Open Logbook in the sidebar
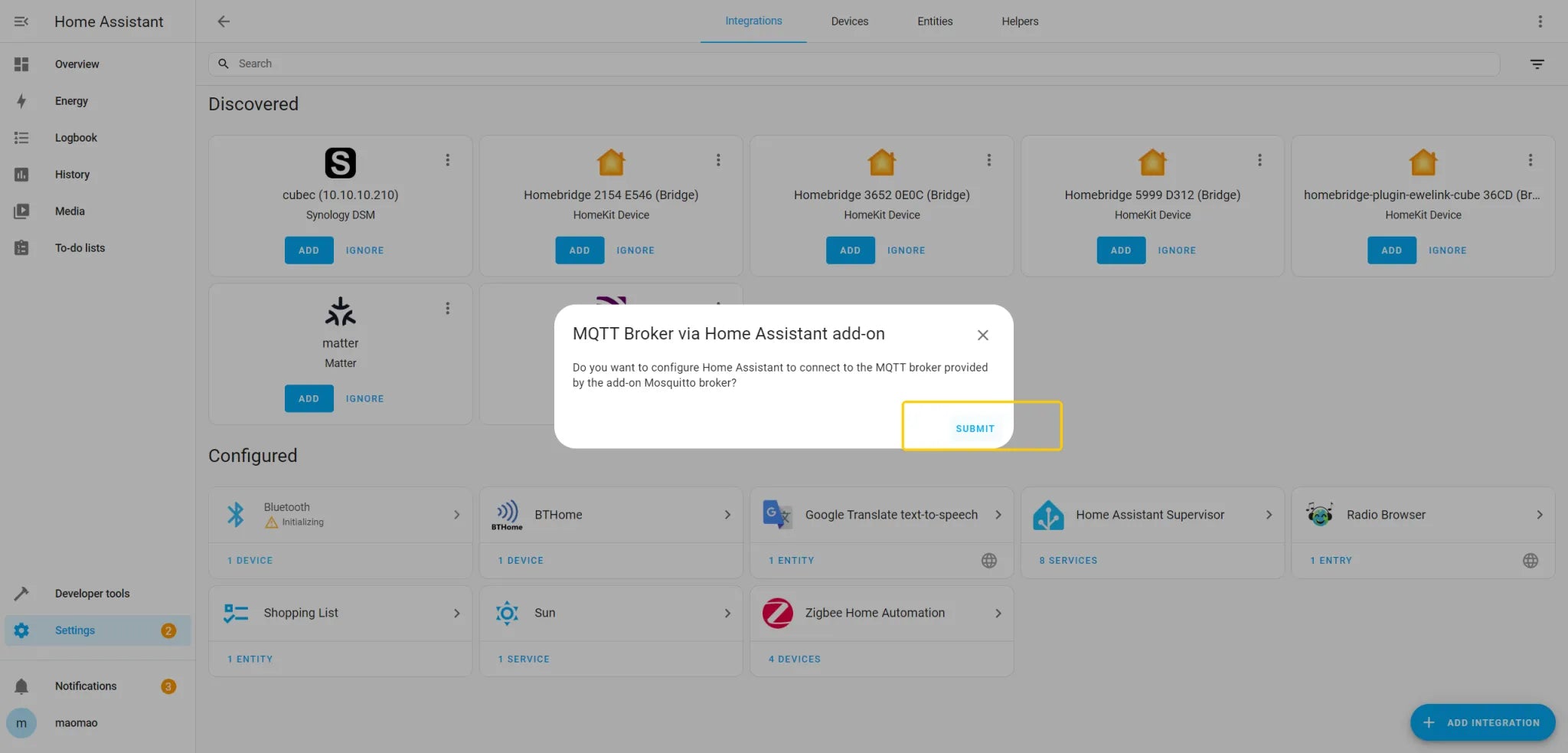The height and width of the screenshot is (753, 1568). [x=97, y=138]
